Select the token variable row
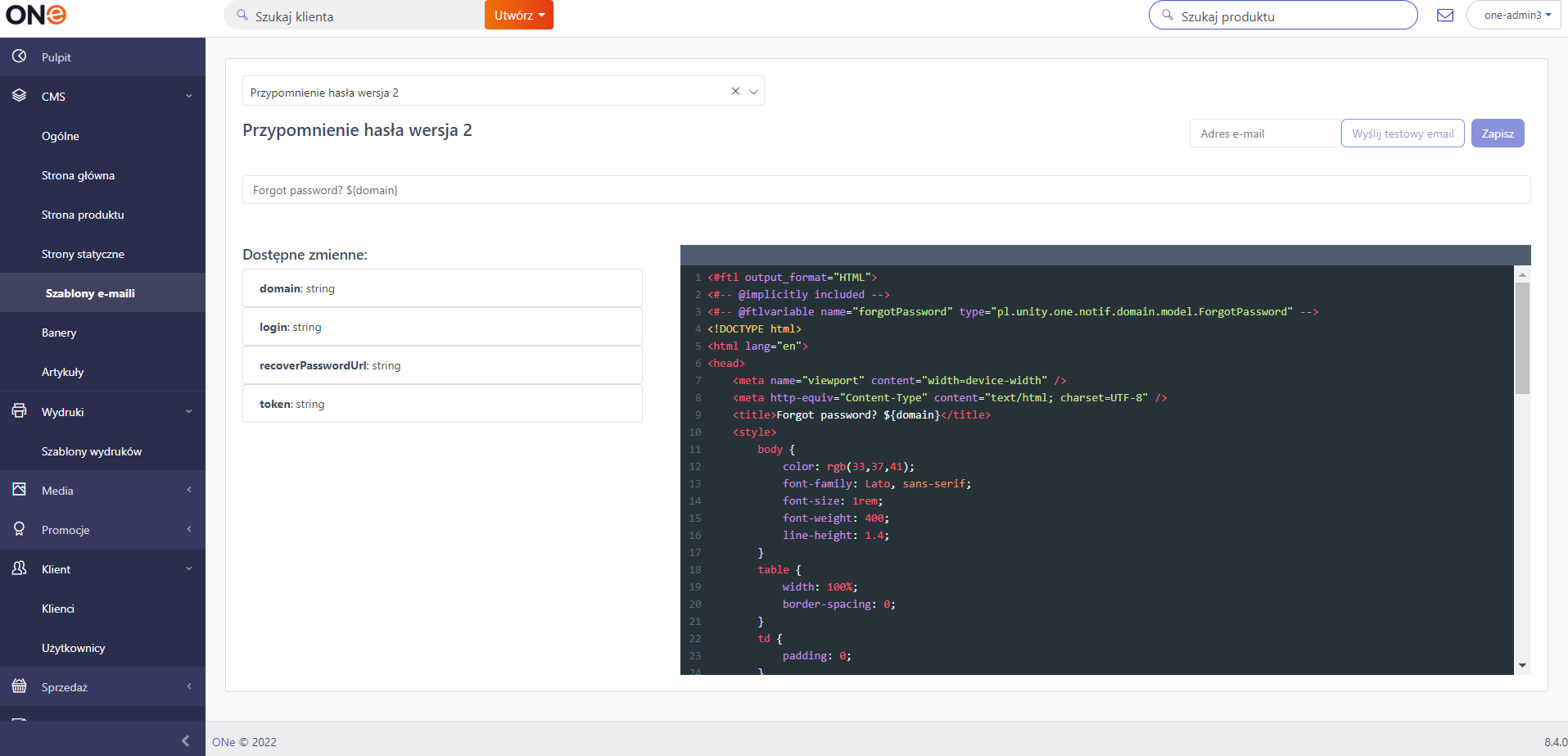Image resolution: width=1568 pixels, height=756 pixels. point(442,404)
